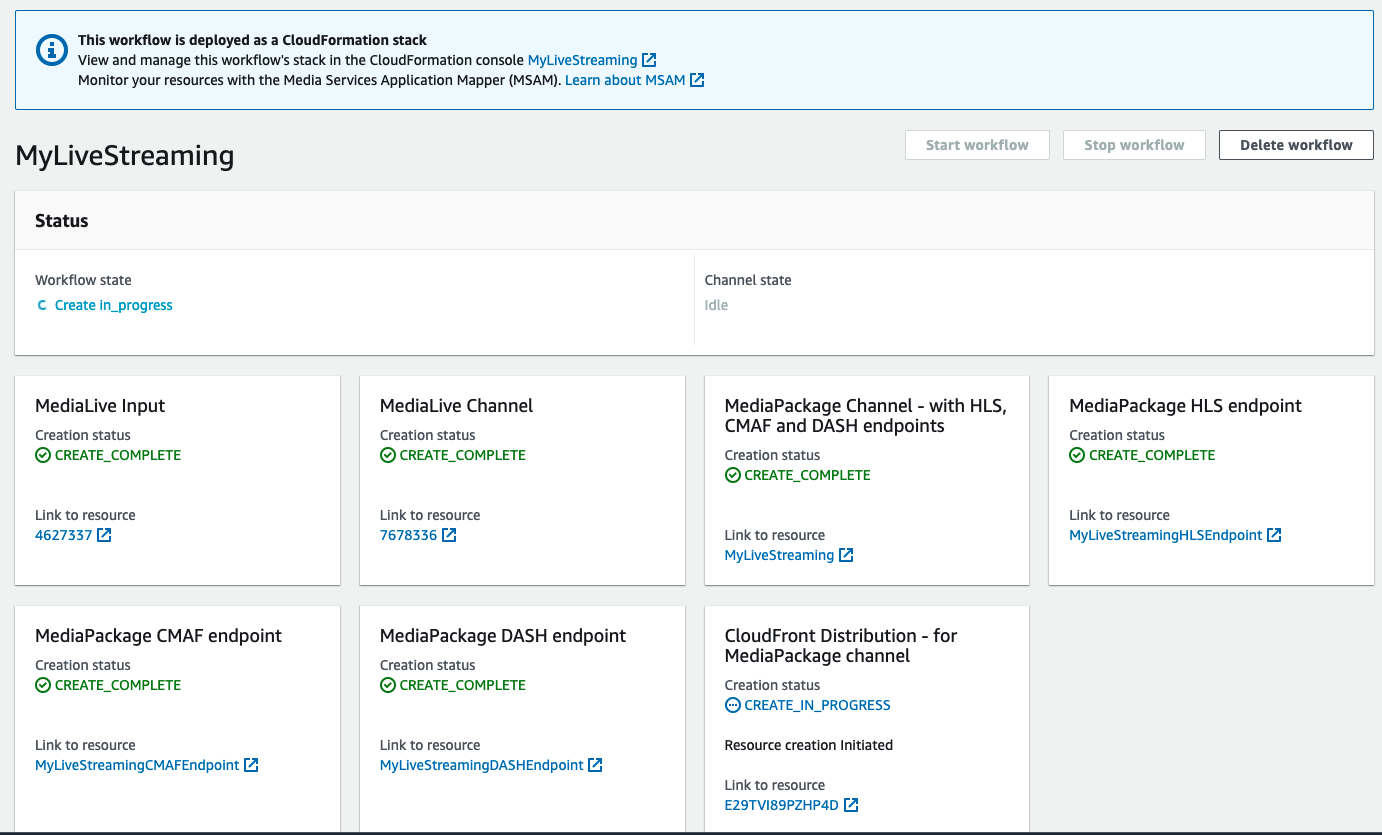Screen dimensions: 1382x835
Task: Click CREATE_COMPLETE text under MediaLive Input
Action: [118, 455]
